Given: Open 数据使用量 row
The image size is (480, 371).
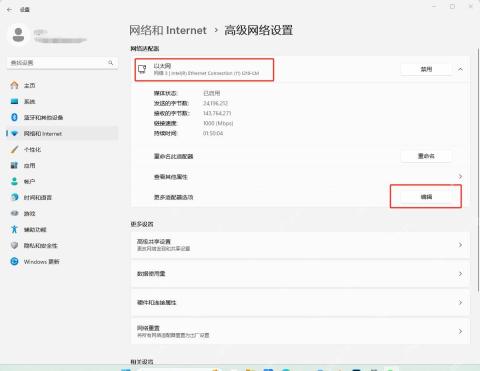Looking at the screenshot, I should click(x=300, y=274).
